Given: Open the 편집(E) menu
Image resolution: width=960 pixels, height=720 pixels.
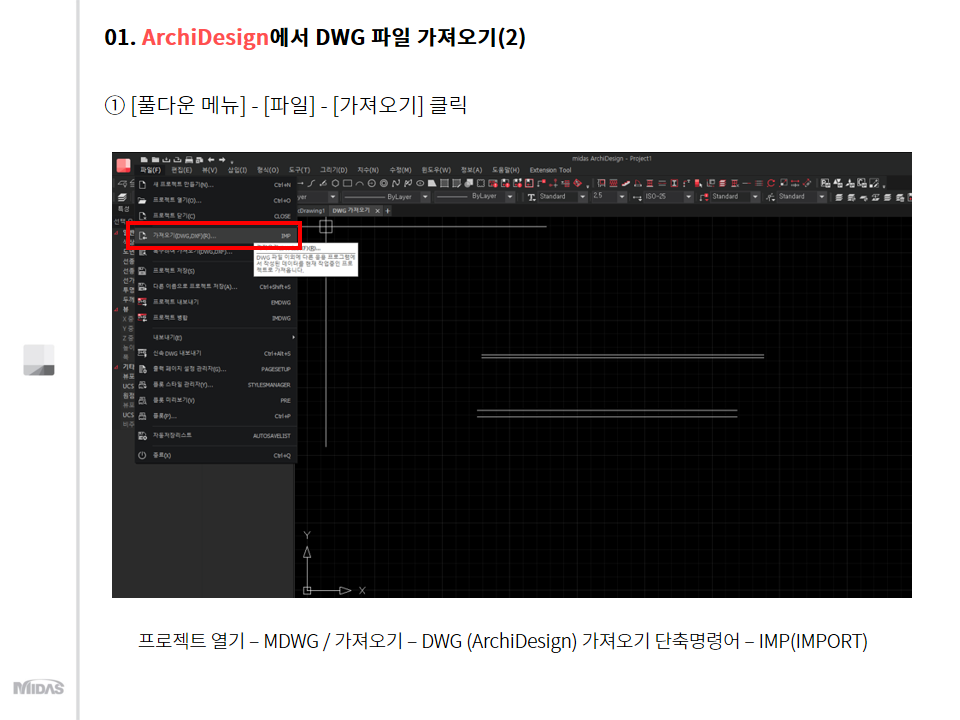Looking at the screenshot, I should (181, 170).
